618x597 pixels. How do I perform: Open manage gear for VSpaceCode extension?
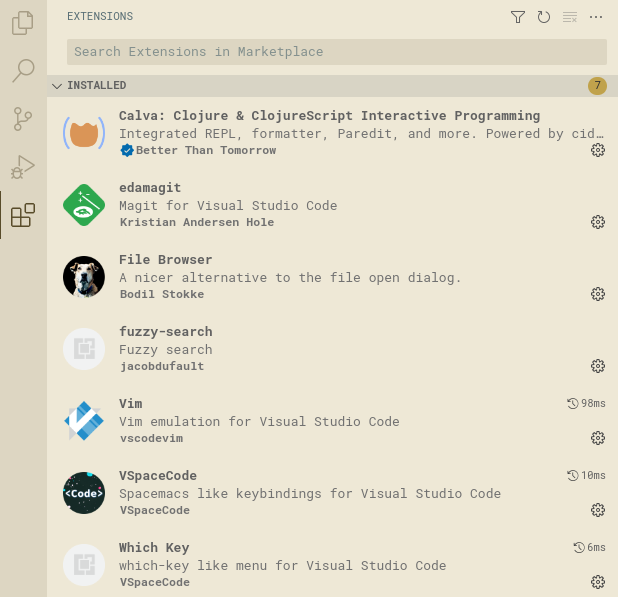(x=598, y=510)
